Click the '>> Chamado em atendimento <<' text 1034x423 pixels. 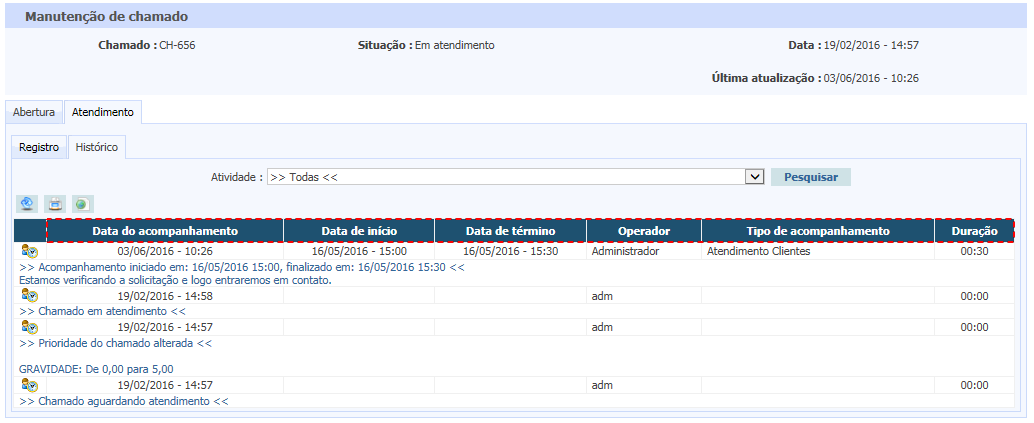click(102, 311)
